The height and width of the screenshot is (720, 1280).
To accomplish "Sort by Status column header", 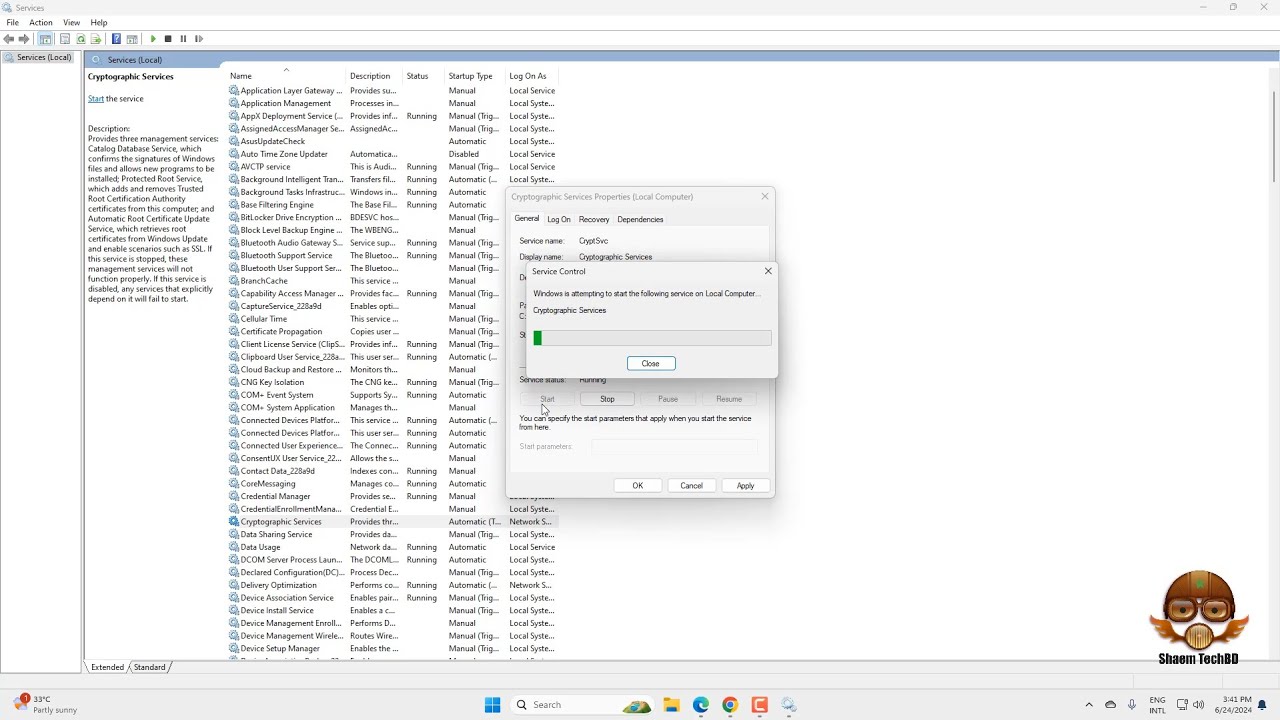I will tap(423, 76).
